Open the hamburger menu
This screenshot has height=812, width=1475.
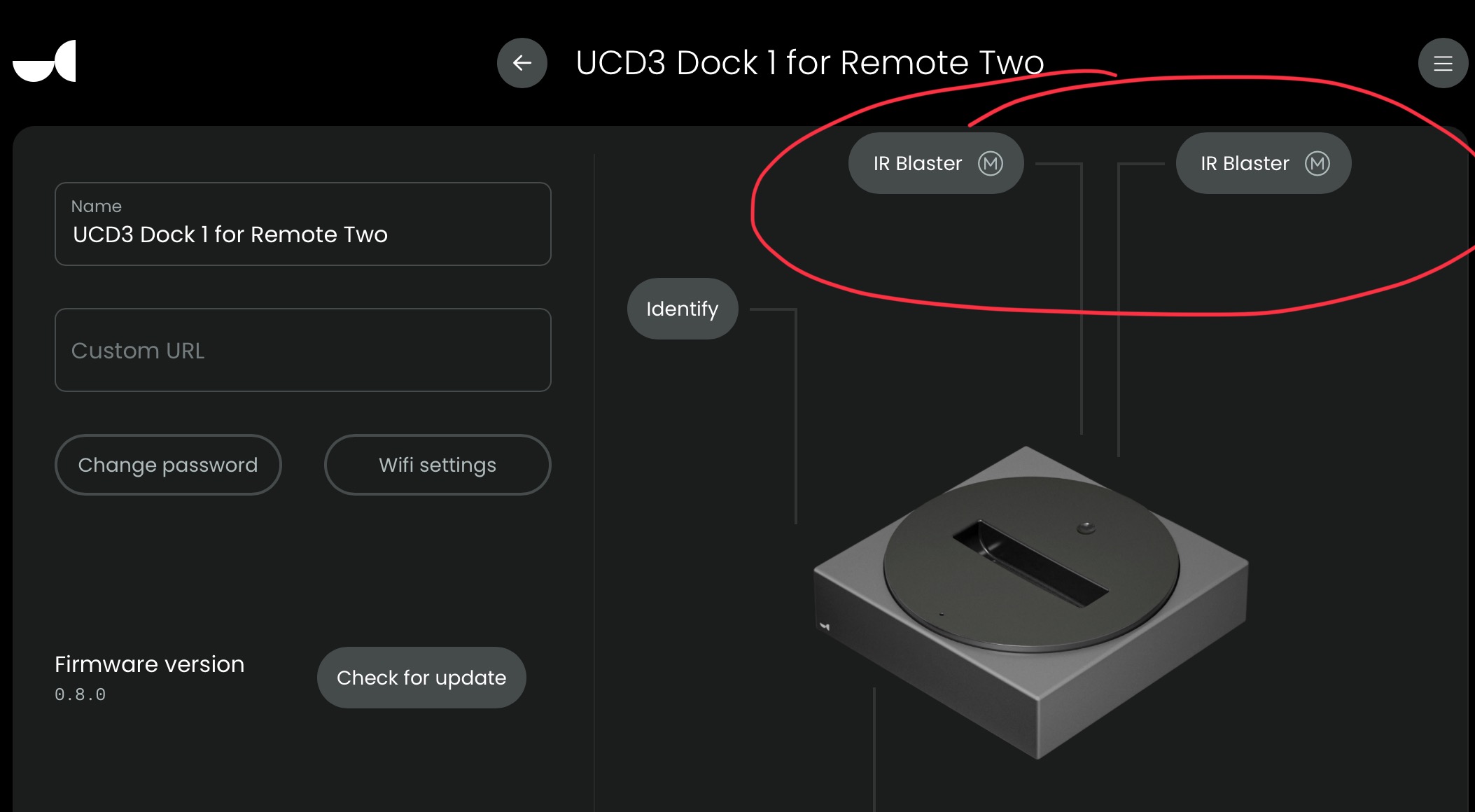click(1443, 63)
